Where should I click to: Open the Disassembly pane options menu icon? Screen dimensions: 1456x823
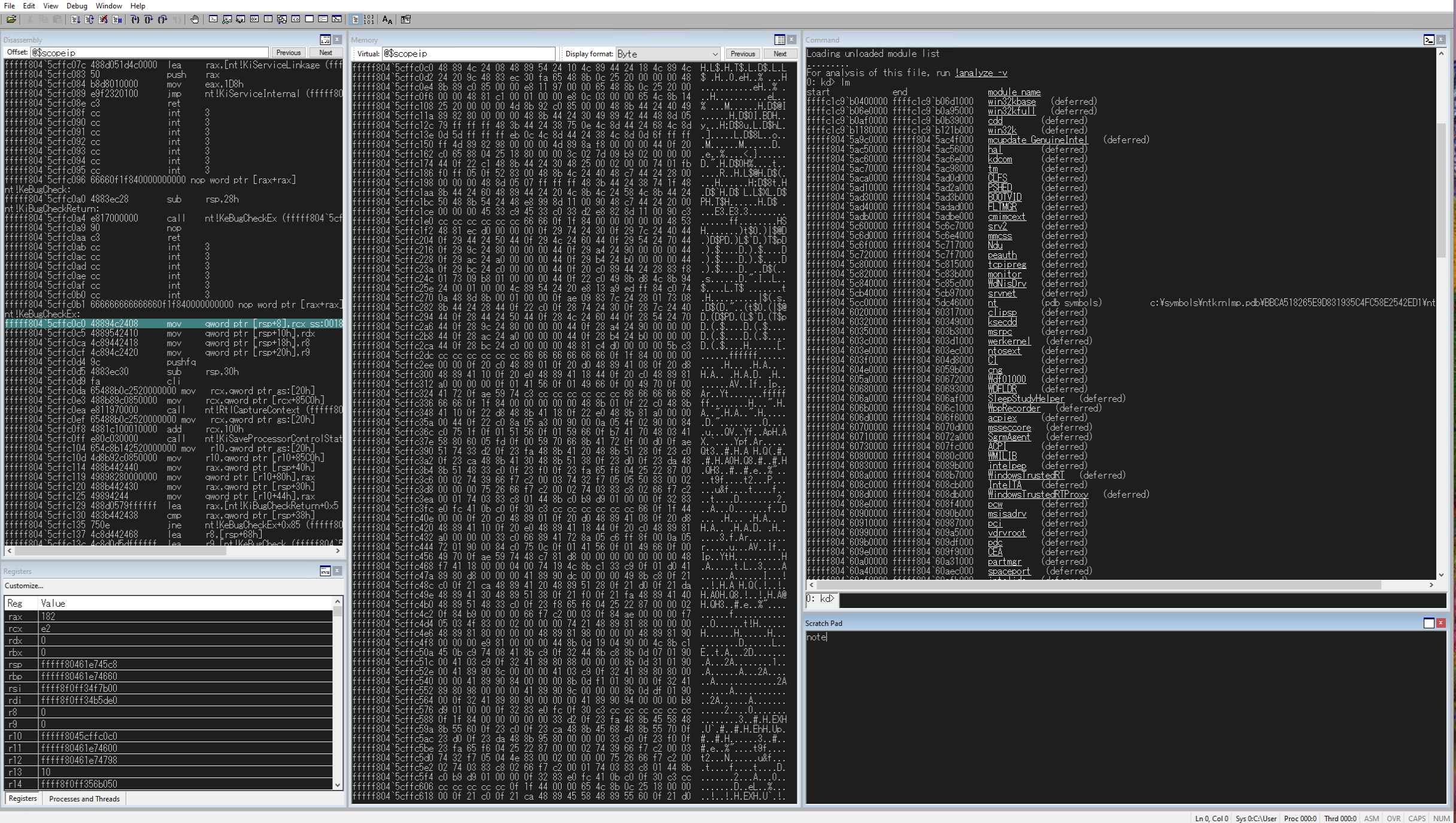tap(325, 40)
